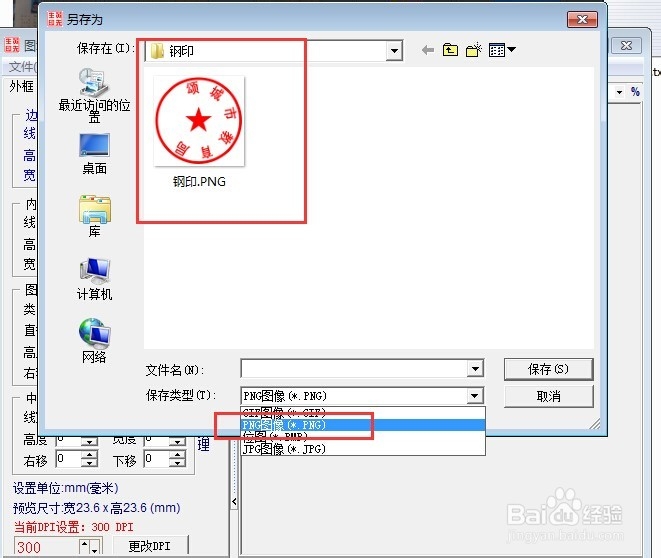Click the 设置单位:mm(毫米) text
The height and width of the screenshot is (558, 661).
click(x=65, y=488)
